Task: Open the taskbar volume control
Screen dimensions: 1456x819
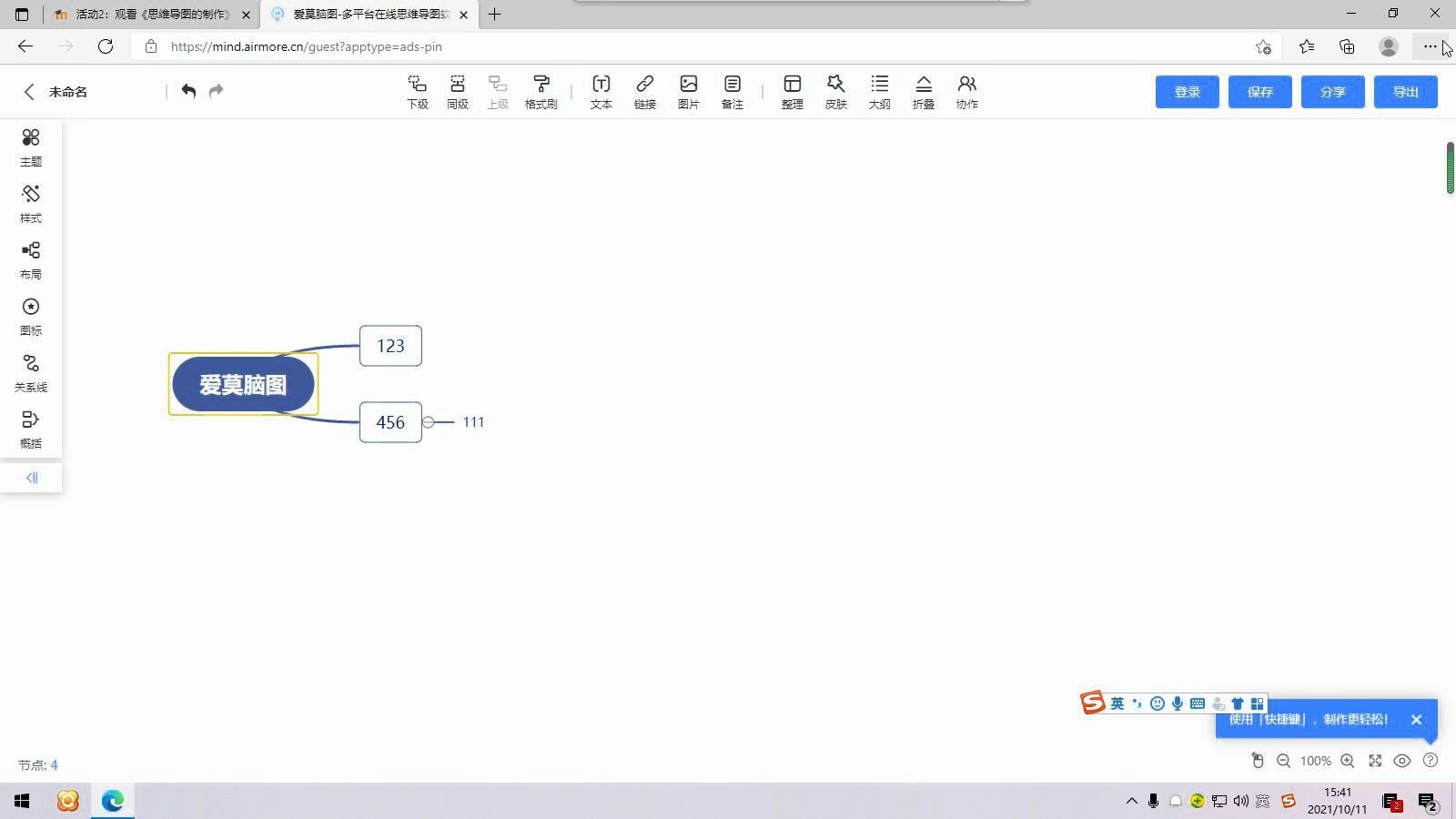Action: coord(1241,801)
